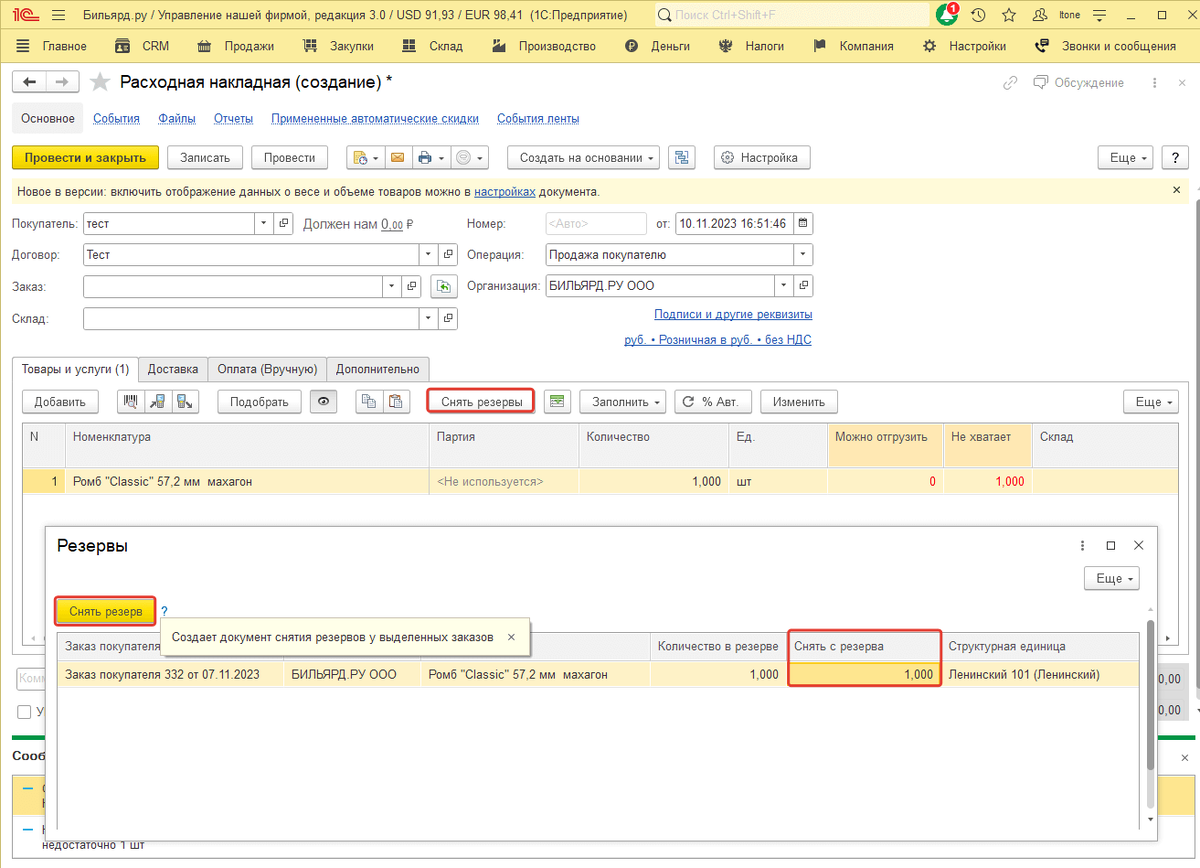Open the Заполнить dropdown menu
Image resolution: width=1200 pixels, height=868 pixels.
tap(622, 402)
